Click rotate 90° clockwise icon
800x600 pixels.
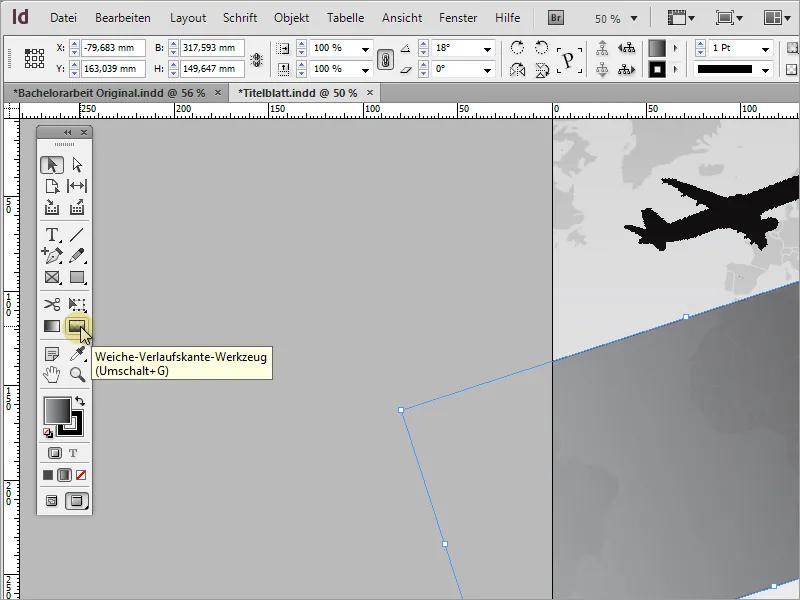517,48
